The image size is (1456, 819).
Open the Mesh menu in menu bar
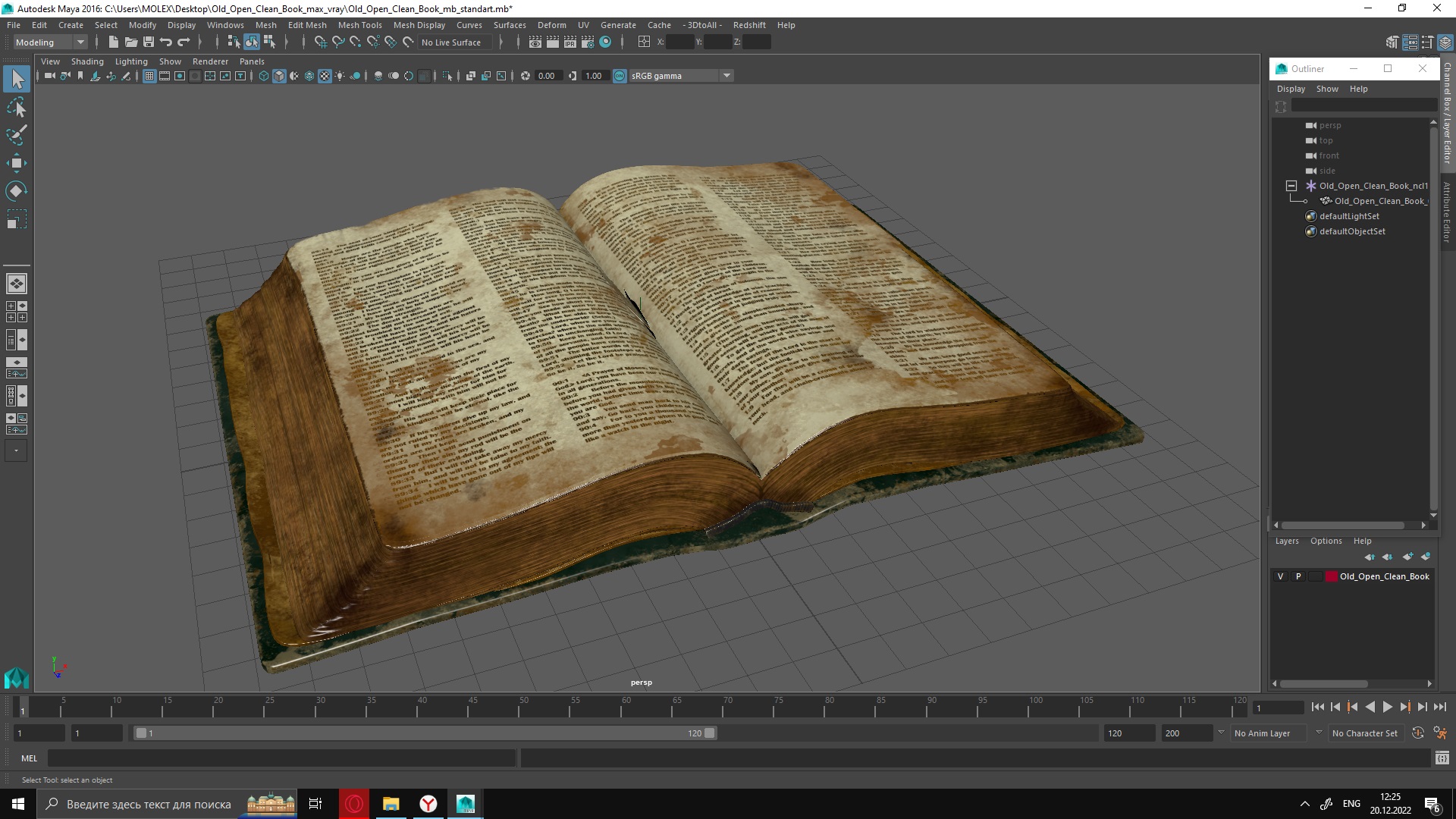pos(264,25)
